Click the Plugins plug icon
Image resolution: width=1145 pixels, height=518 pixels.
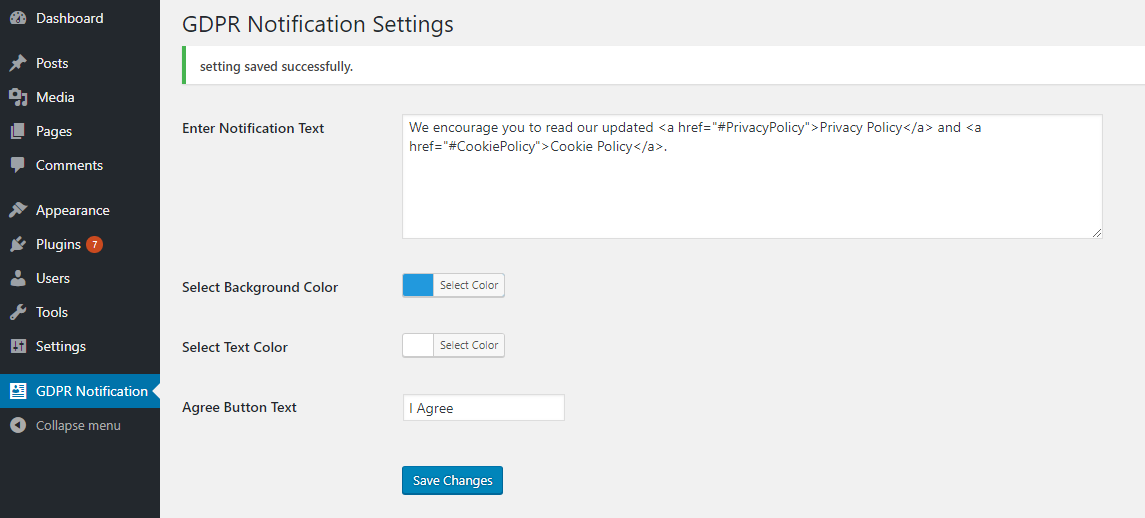coord(18,245)
